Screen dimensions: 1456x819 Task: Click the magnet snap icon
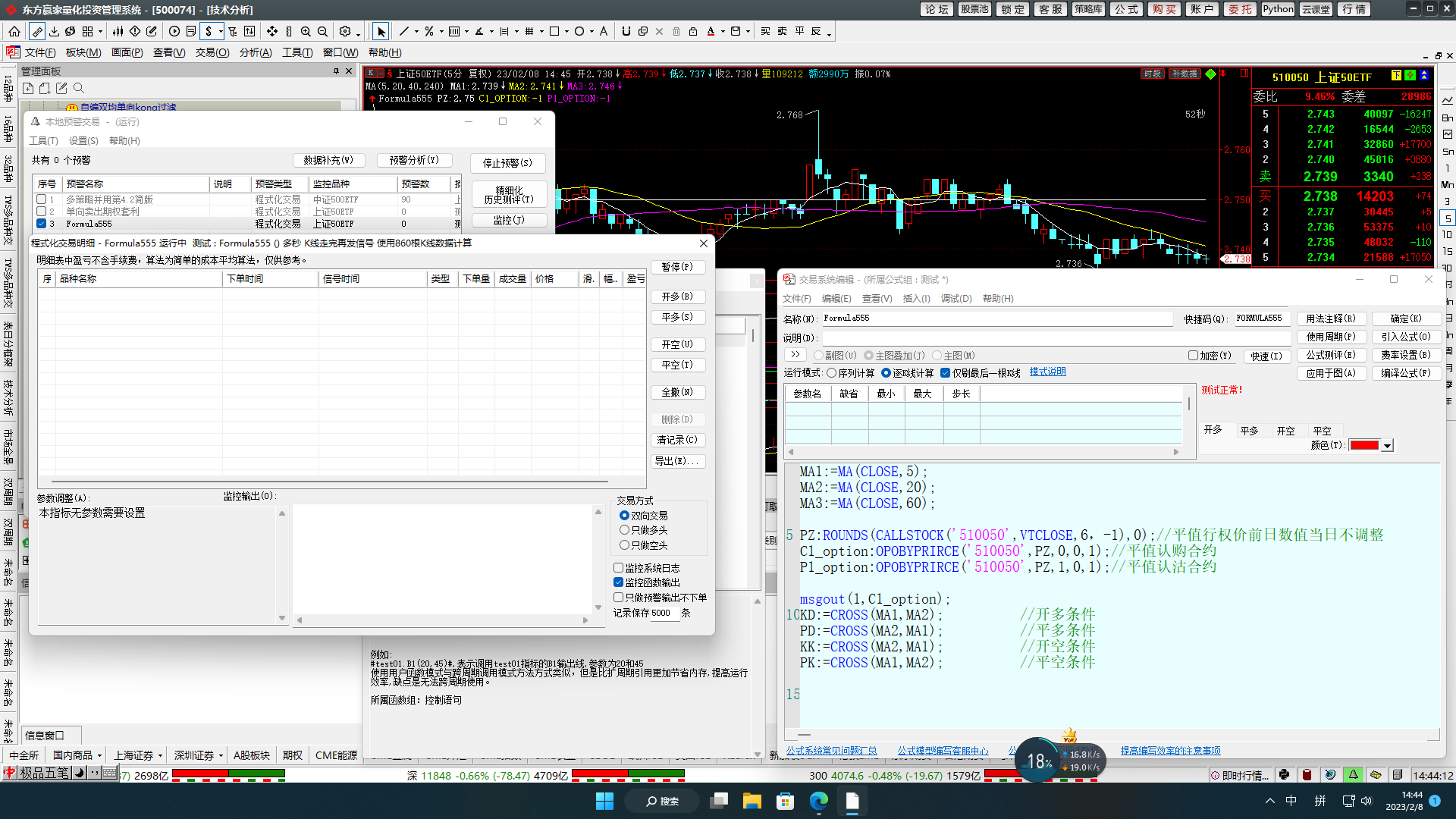tap(626, 31)
